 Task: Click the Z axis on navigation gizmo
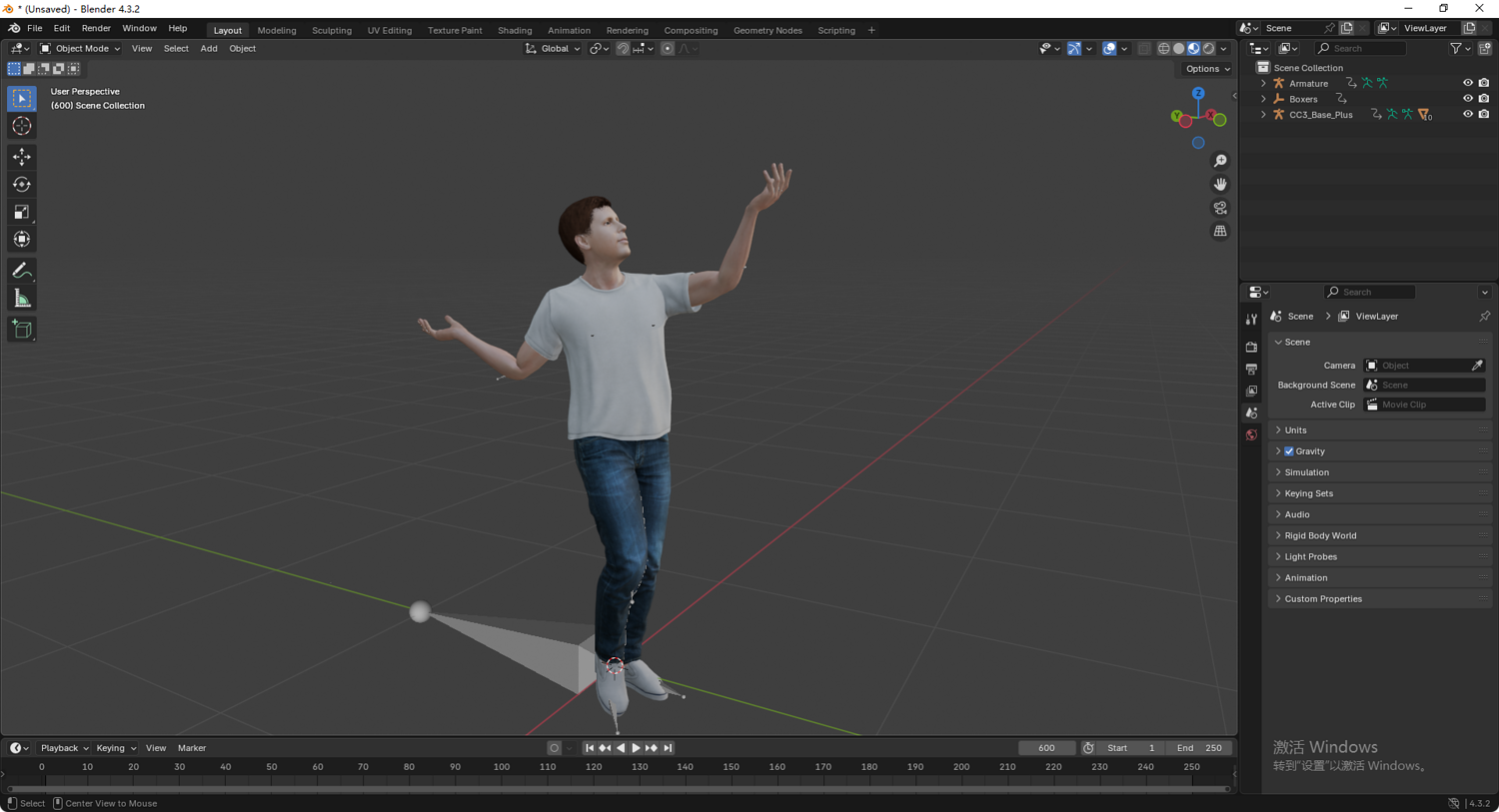coord(1198,94)
